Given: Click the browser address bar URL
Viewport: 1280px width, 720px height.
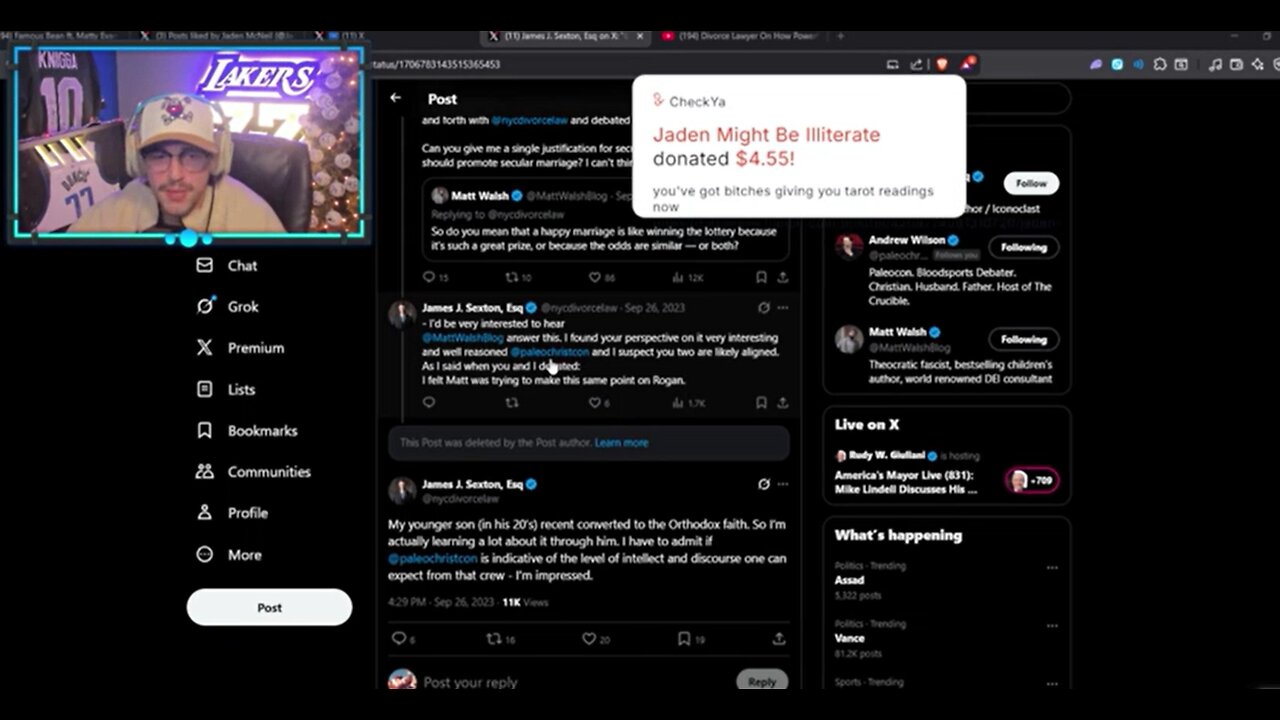Looking at the screenshot, I should 436,64.
